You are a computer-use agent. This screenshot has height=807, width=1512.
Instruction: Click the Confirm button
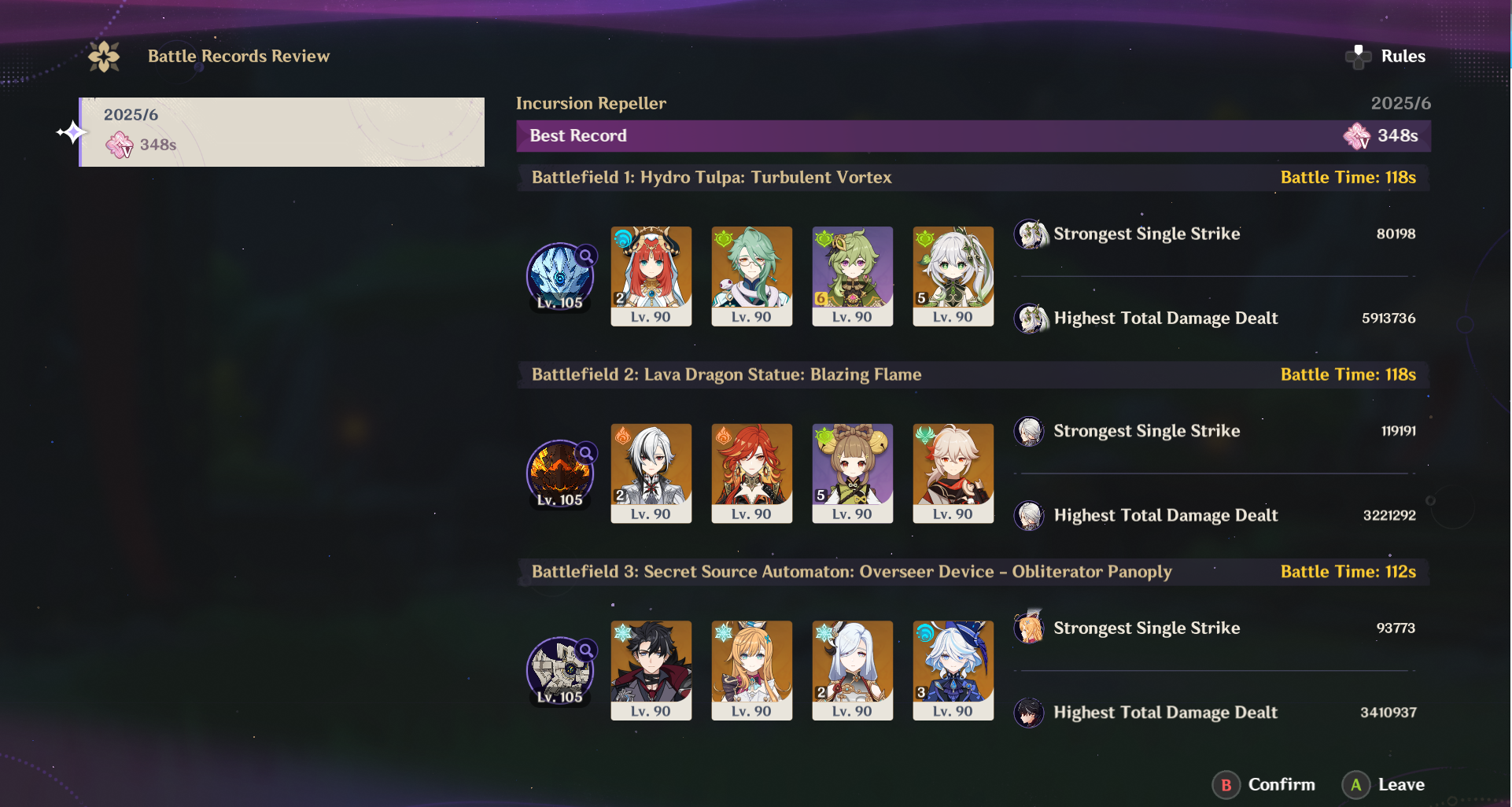1265,785
